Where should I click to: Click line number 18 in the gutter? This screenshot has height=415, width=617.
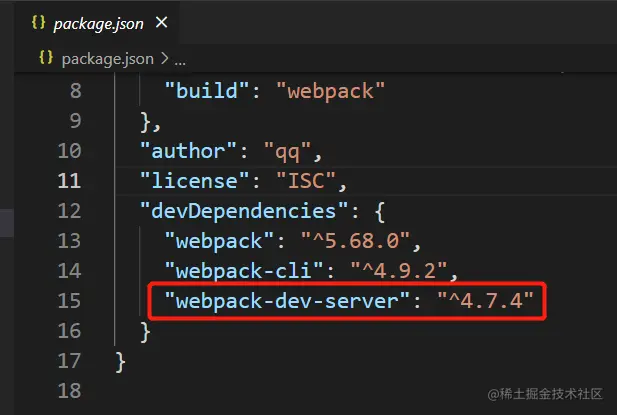click(x=69, y=391)
